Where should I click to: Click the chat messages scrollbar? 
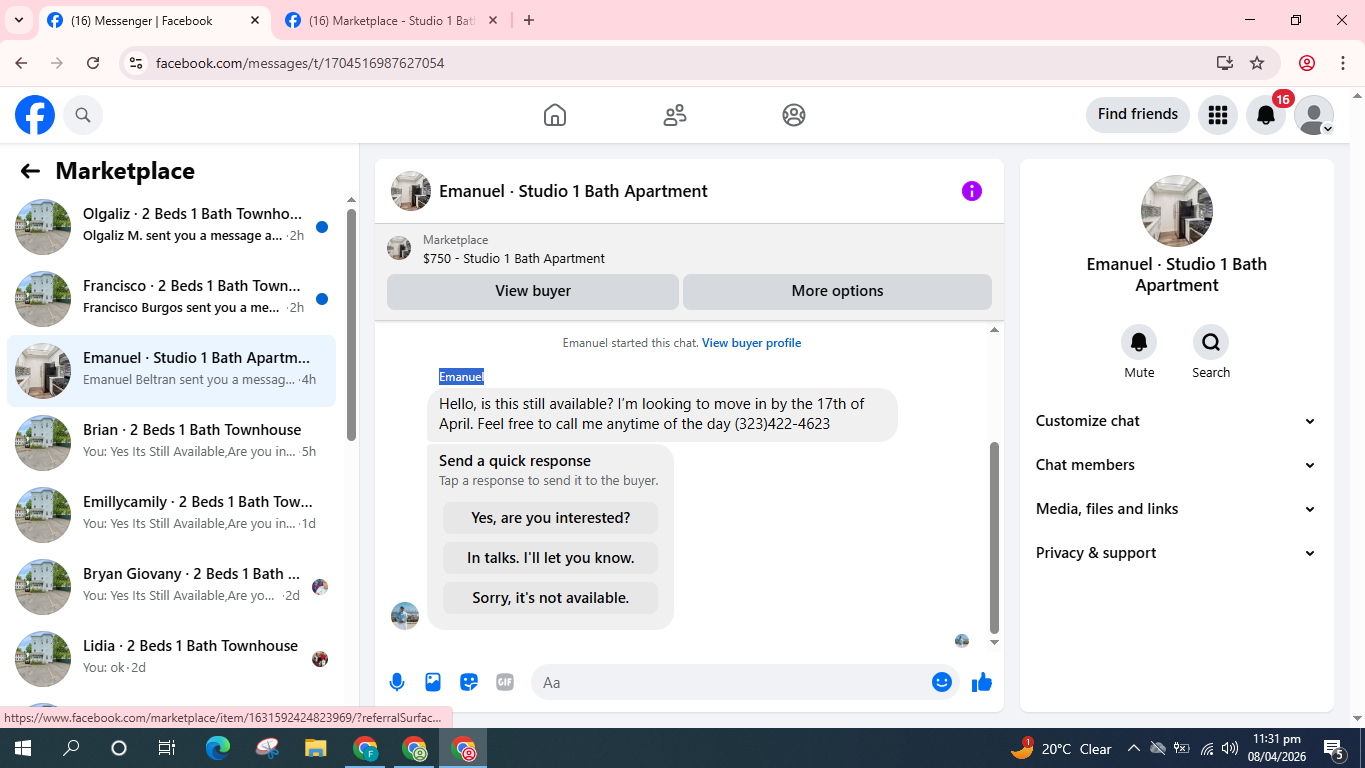coord(994,538)
